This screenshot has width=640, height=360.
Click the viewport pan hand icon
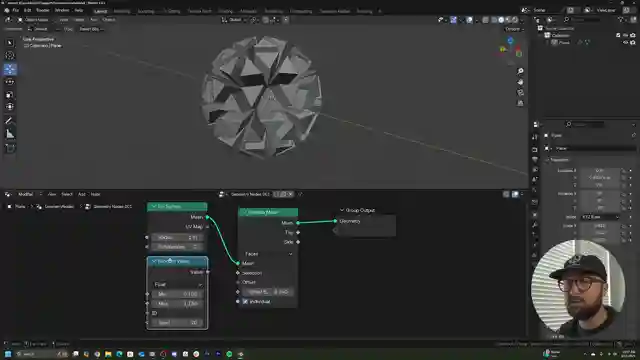click(x=520, y=82)
